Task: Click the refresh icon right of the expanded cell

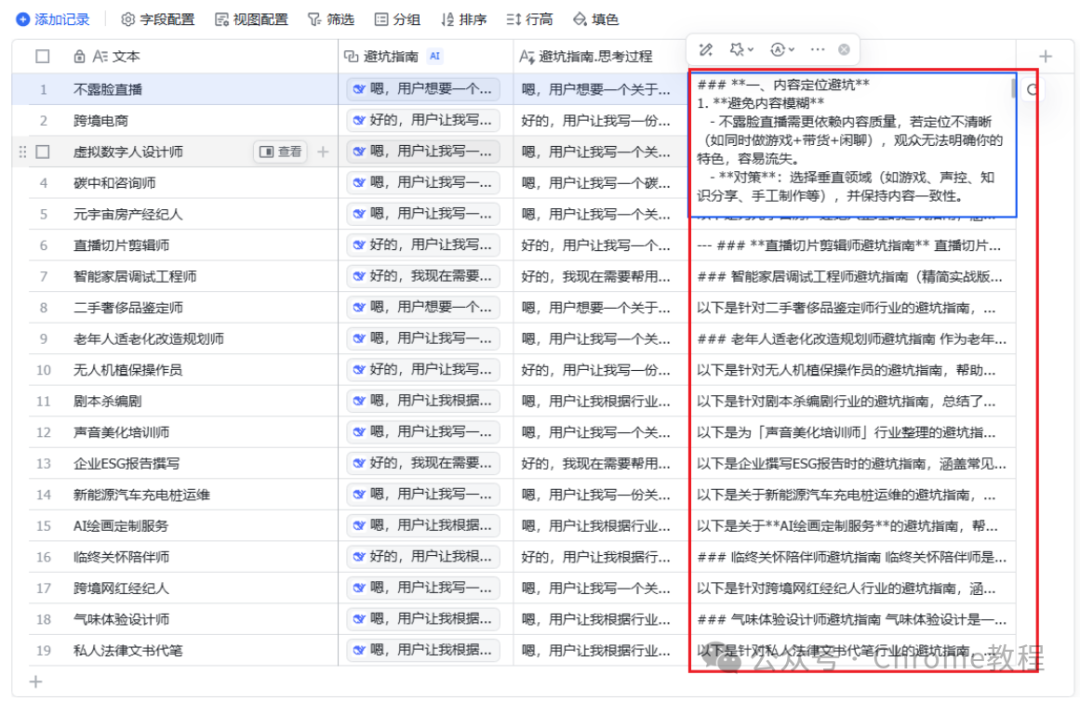Action: [1032, 90]
